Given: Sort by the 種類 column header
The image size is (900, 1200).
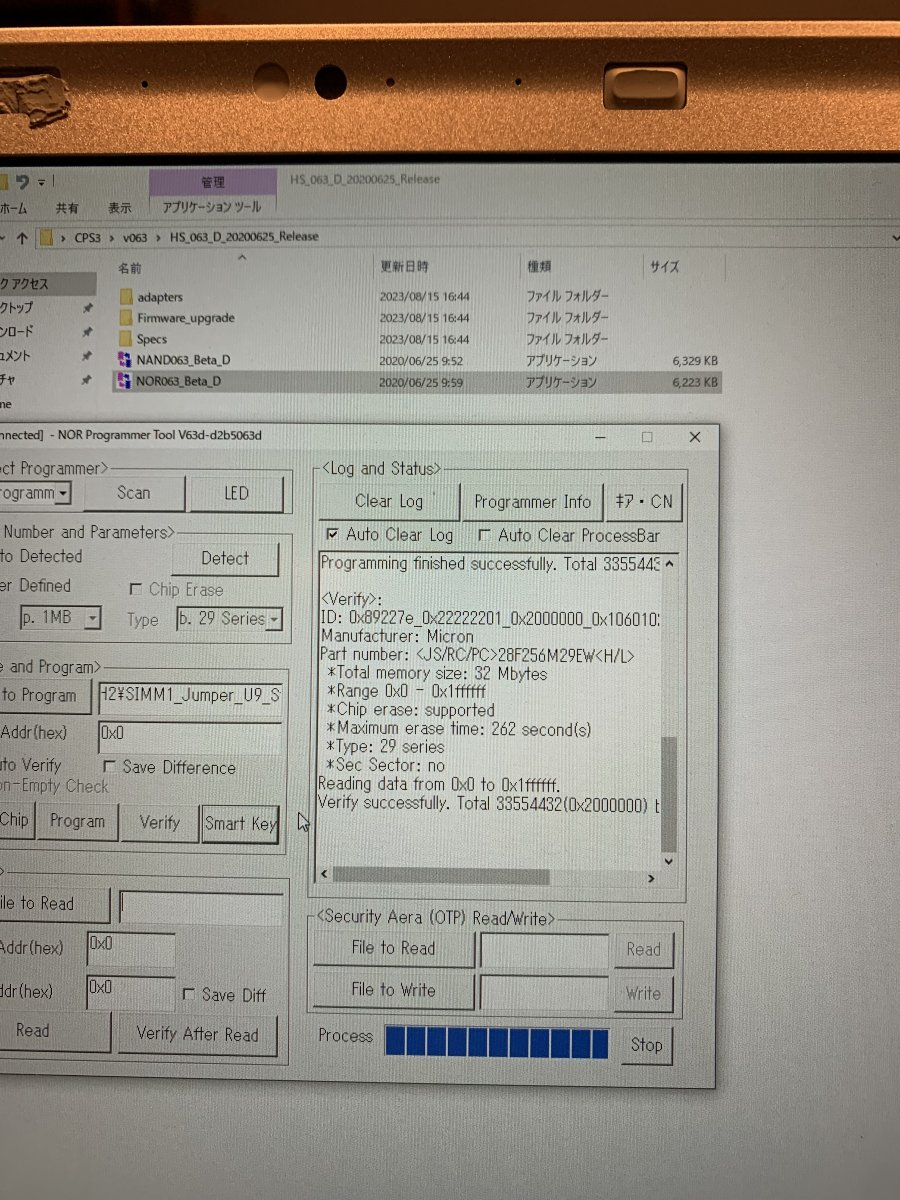Looking at the screenshot, I should (x=540, y=267).
